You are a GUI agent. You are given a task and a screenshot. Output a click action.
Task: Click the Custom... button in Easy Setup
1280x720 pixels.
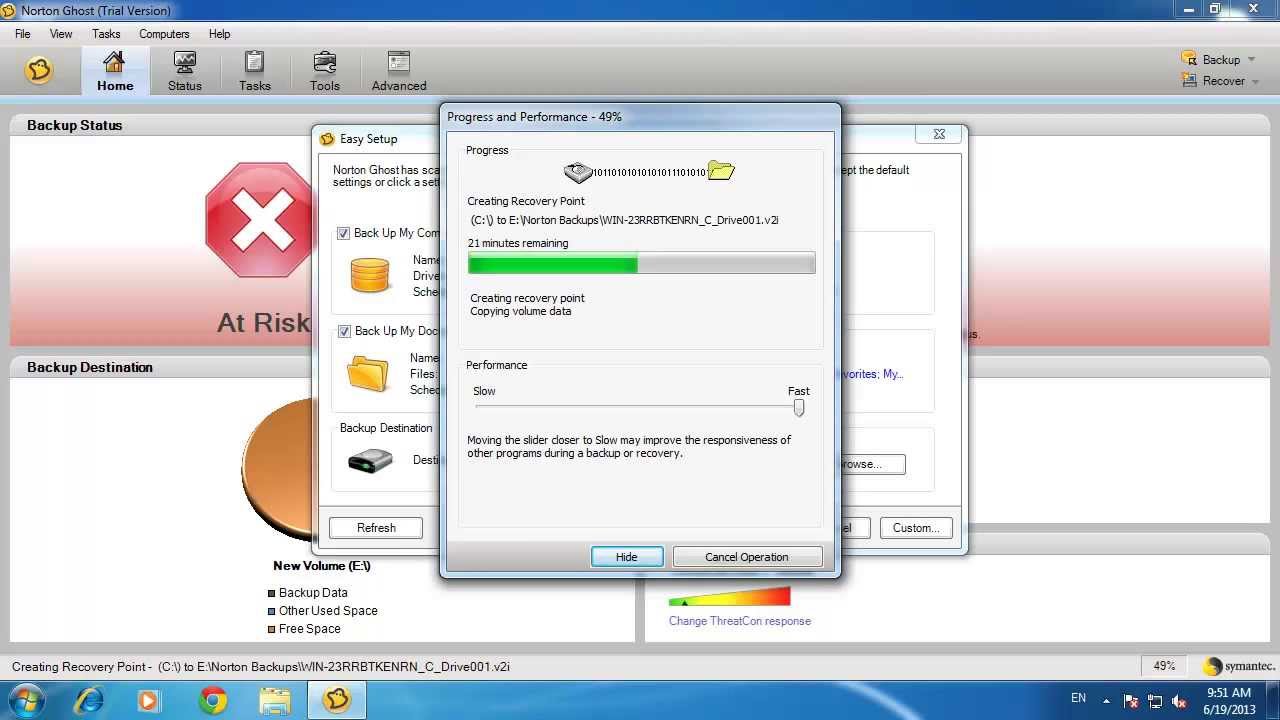[916, 528]
